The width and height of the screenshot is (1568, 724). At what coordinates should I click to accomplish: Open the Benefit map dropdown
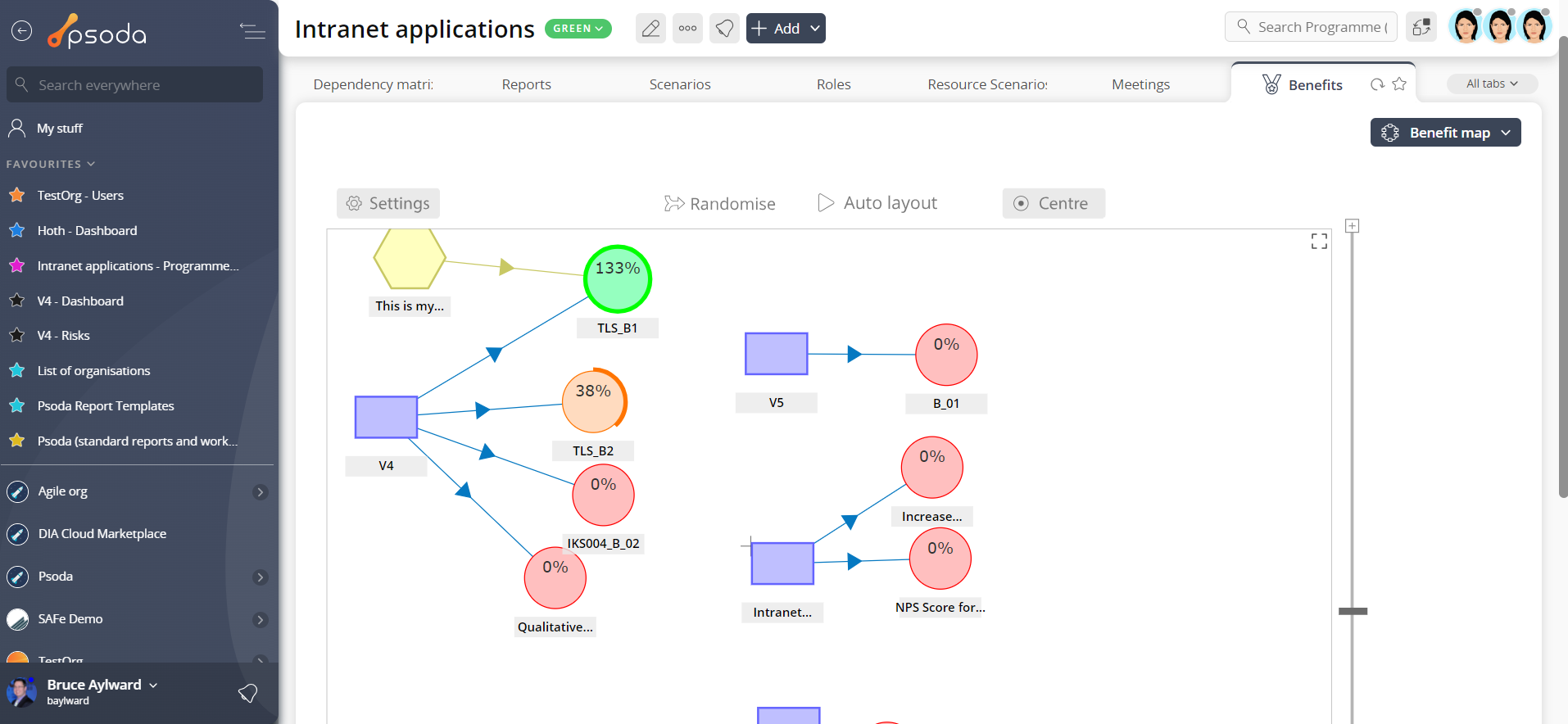pos(1445,133)
